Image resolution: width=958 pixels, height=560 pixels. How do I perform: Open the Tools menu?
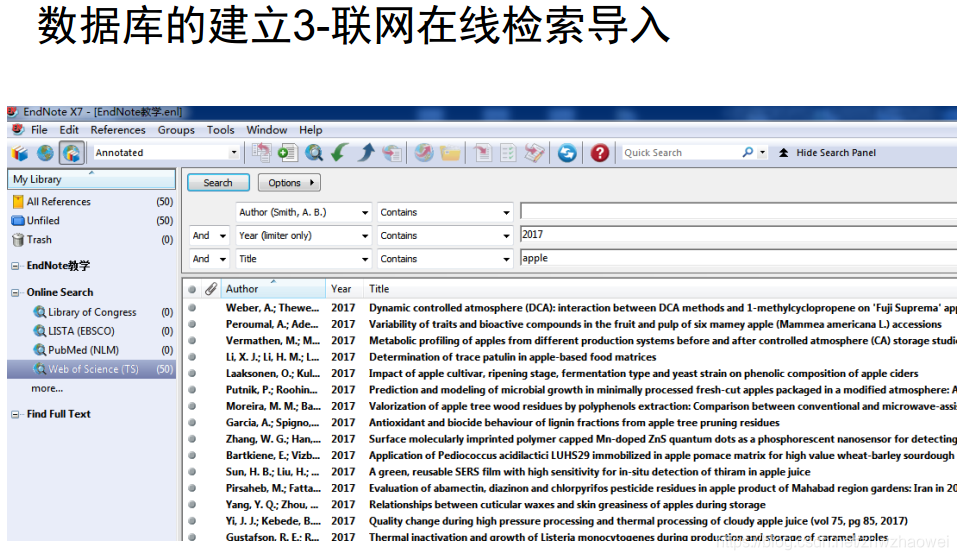(x=221, y=130)
